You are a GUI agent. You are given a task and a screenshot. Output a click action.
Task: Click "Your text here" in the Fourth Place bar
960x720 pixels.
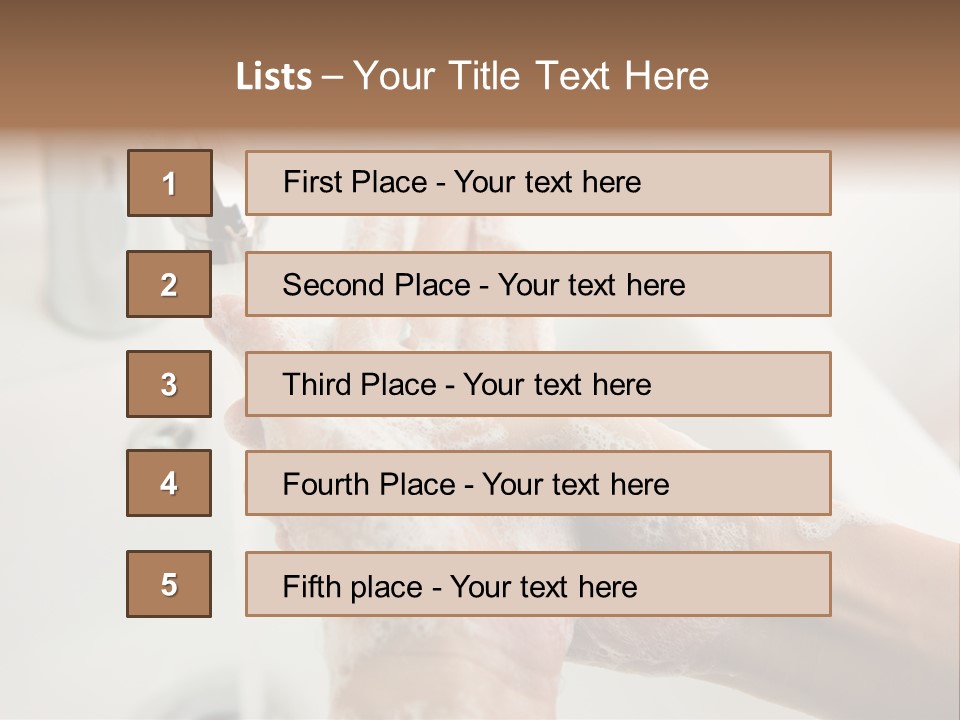point(576,484)
